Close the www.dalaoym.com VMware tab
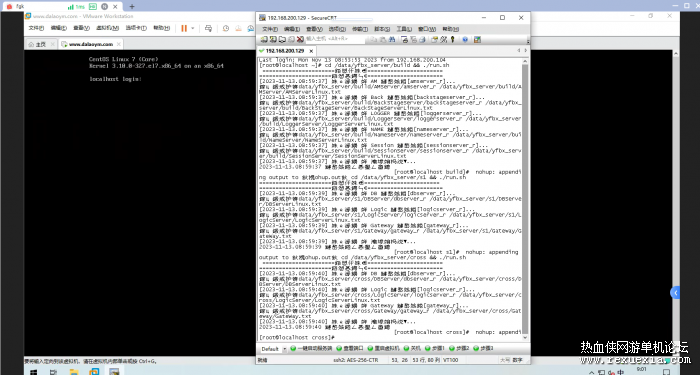The image size is (700, 375). coord(119,44)
